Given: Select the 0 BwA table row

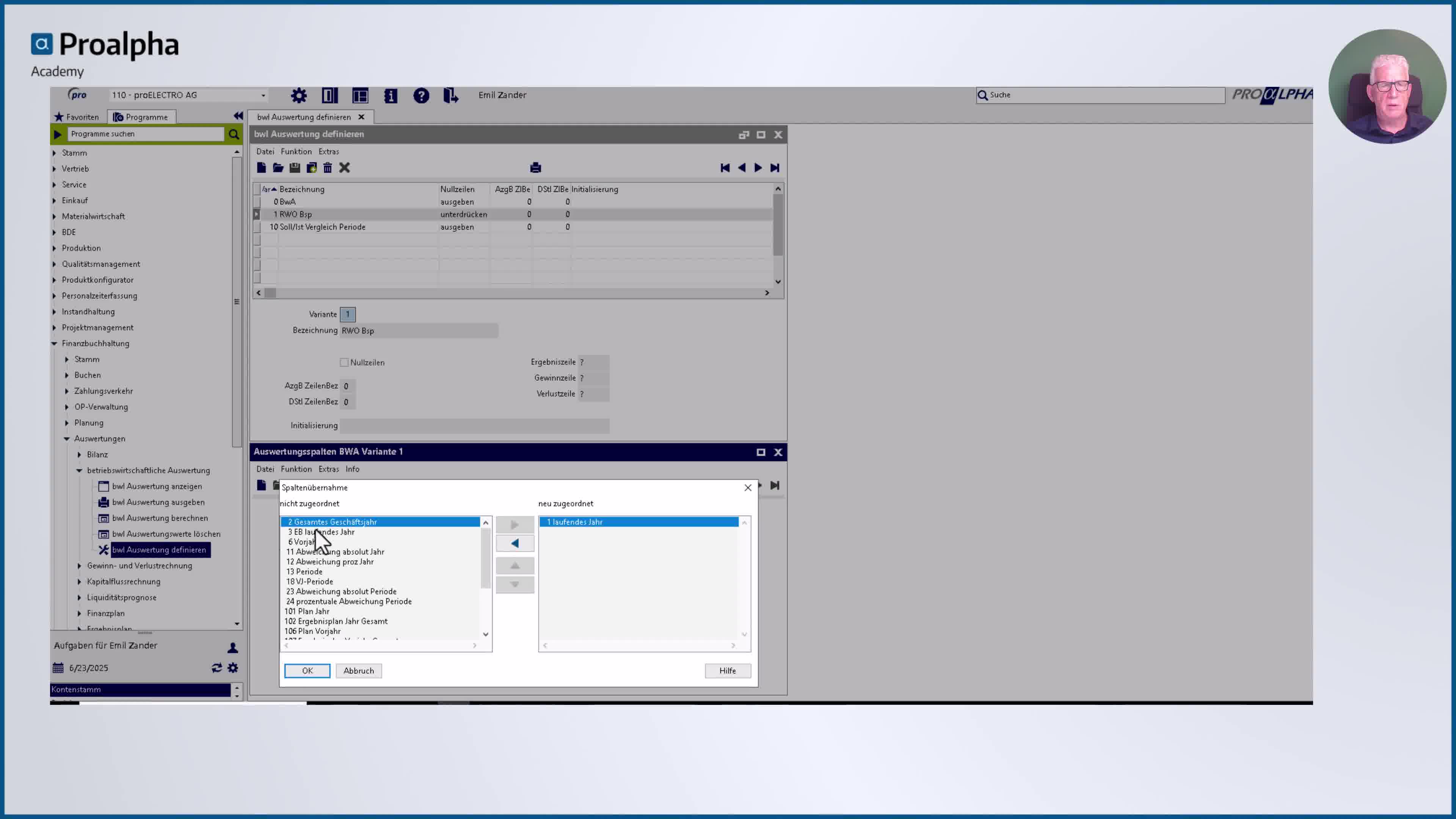Looking at the screenshot, I should pos(513,202).
